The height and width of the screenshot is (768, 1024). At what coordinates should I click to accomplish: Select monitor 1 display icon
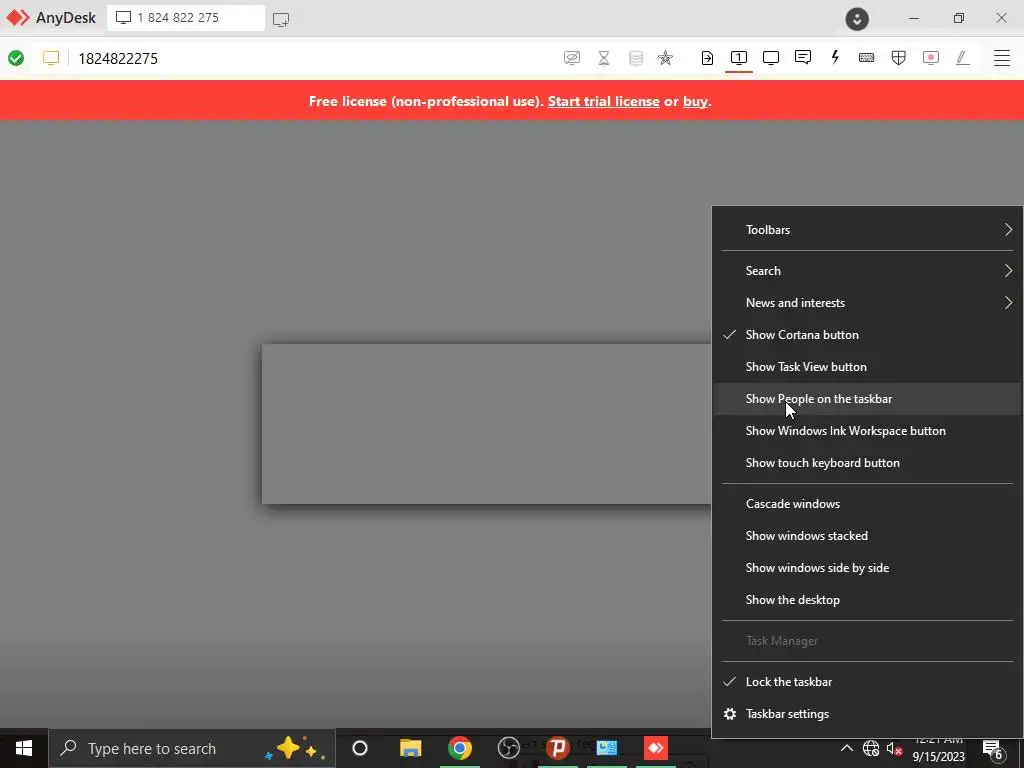(x=739, y=58)
